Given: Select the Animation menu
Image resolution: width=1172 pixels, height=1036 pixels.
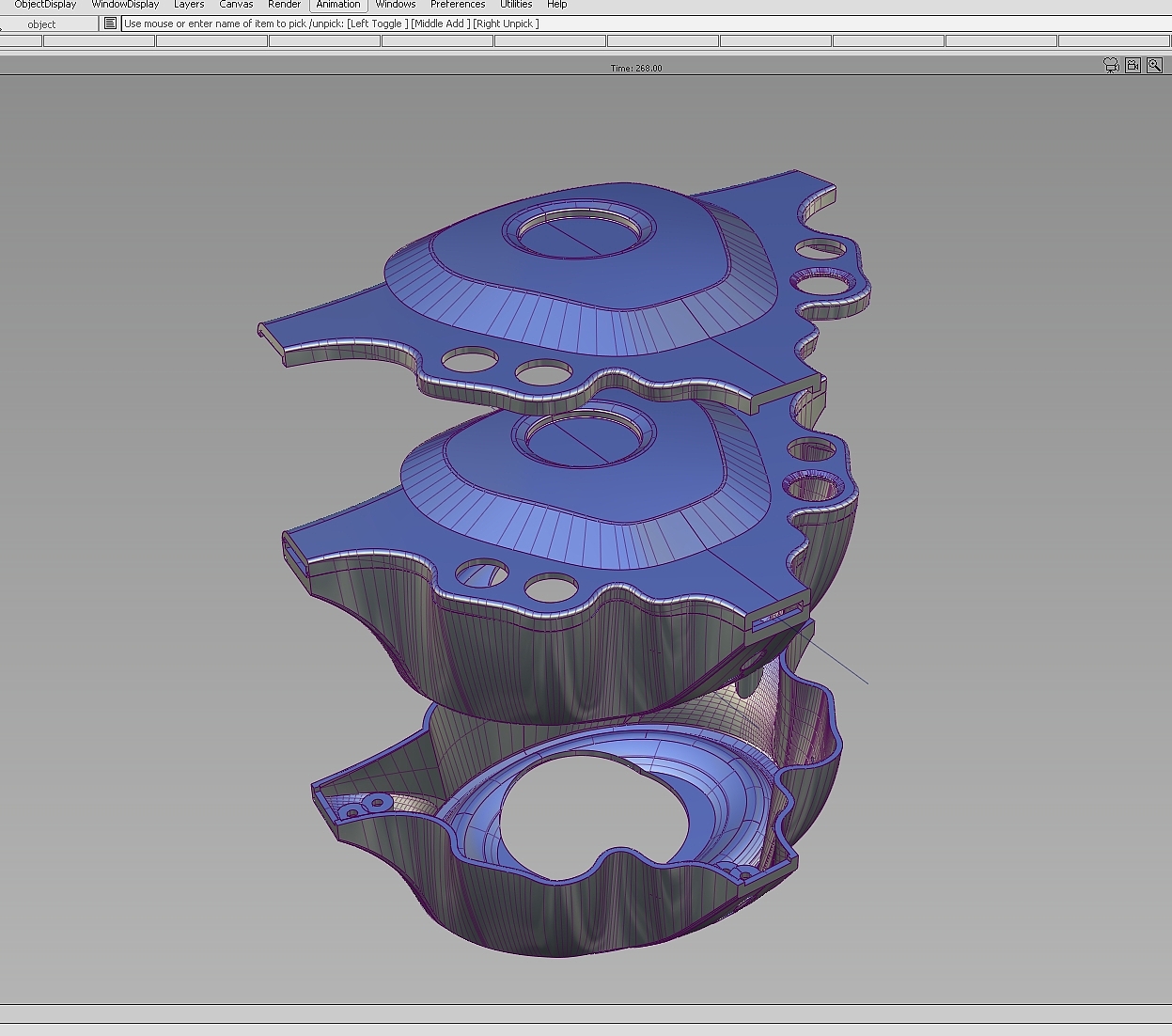Looking at the screenshot, I should pyautogui.click(x=337, y=5).
